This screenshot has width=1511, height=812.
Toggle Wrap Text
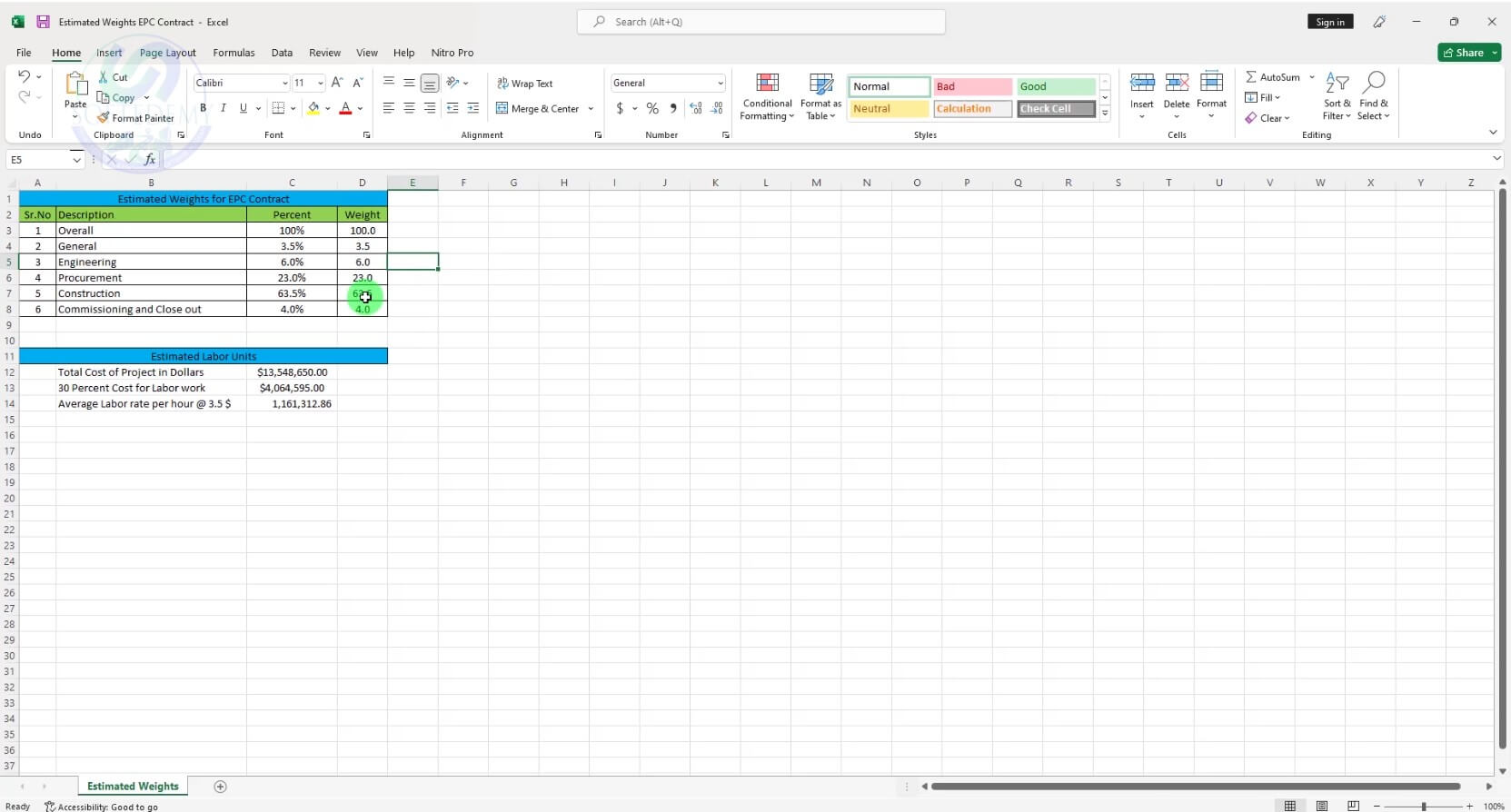524,84
